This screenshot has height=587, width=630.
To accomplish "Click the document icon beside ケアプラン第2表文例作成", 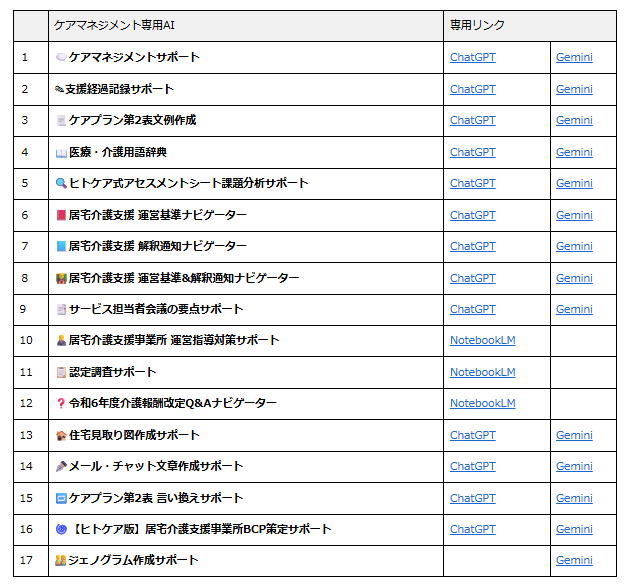I will [61, 121].
